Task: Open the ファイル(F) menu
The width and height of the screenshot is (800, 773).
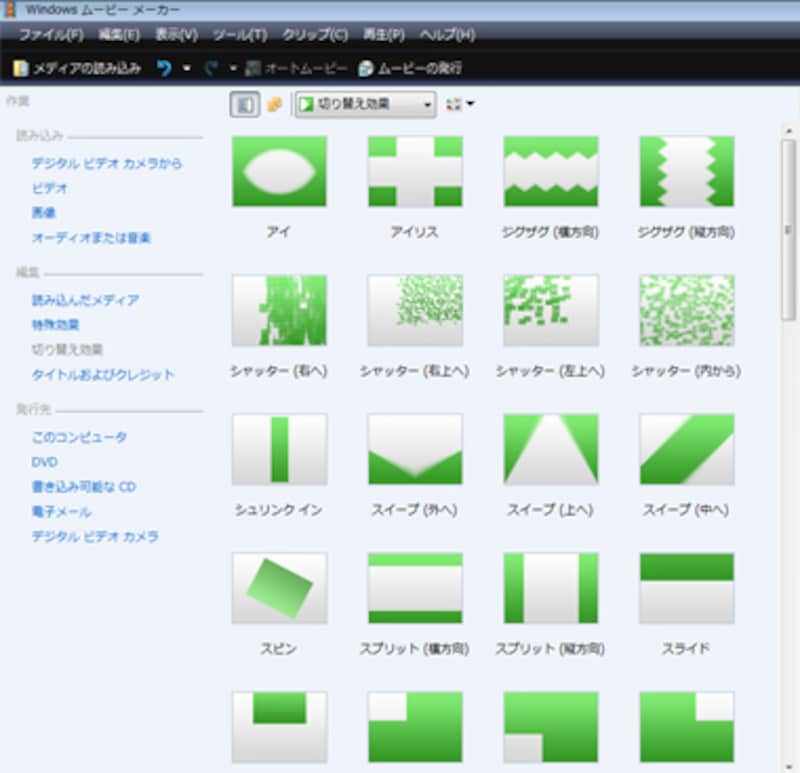Action: [x=50, y=35]
